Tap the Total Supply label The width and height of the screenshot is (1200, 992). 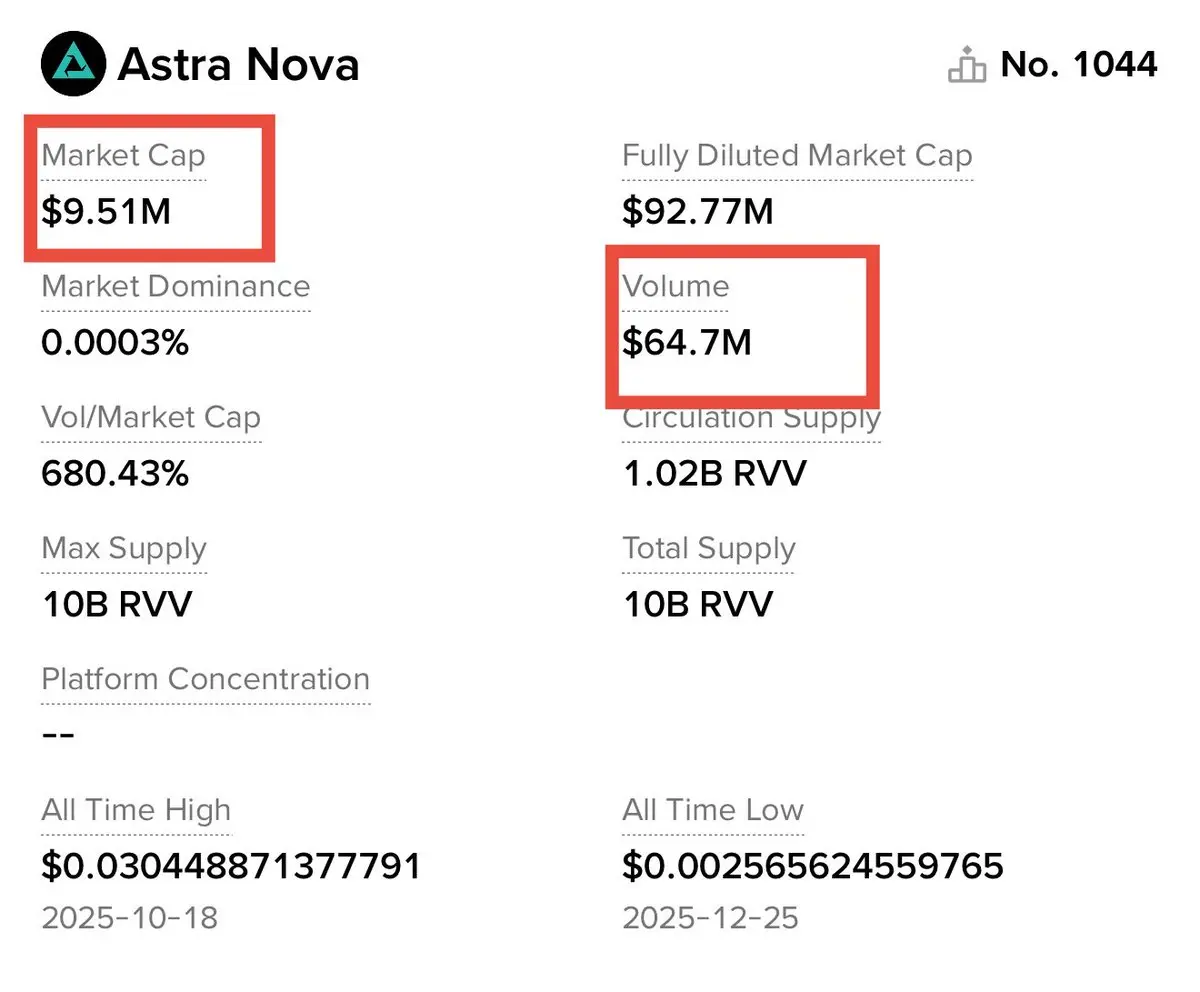708,549
